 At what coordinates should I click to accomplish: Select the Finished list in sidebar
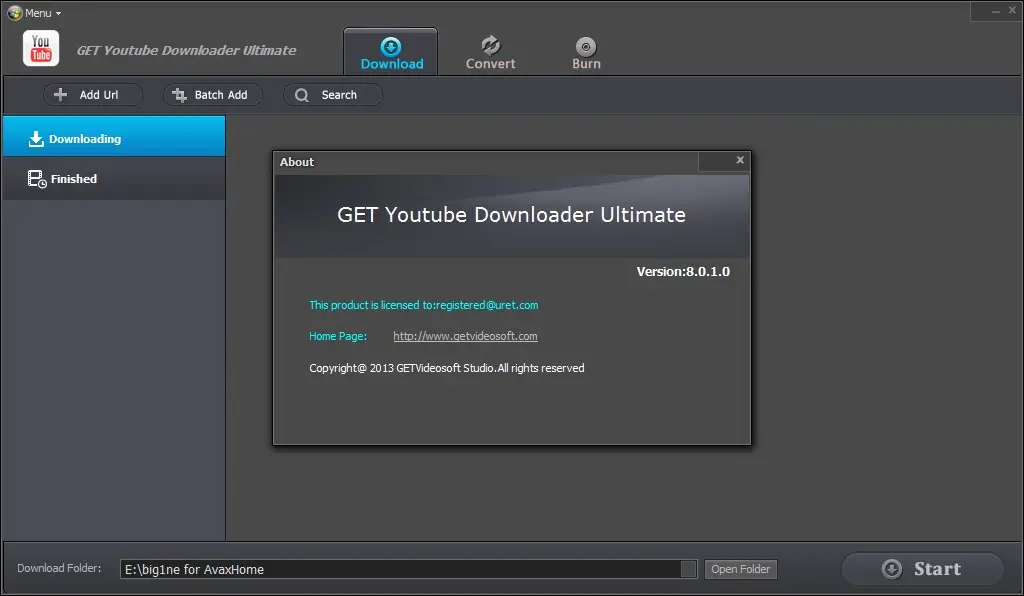[114, 178]
